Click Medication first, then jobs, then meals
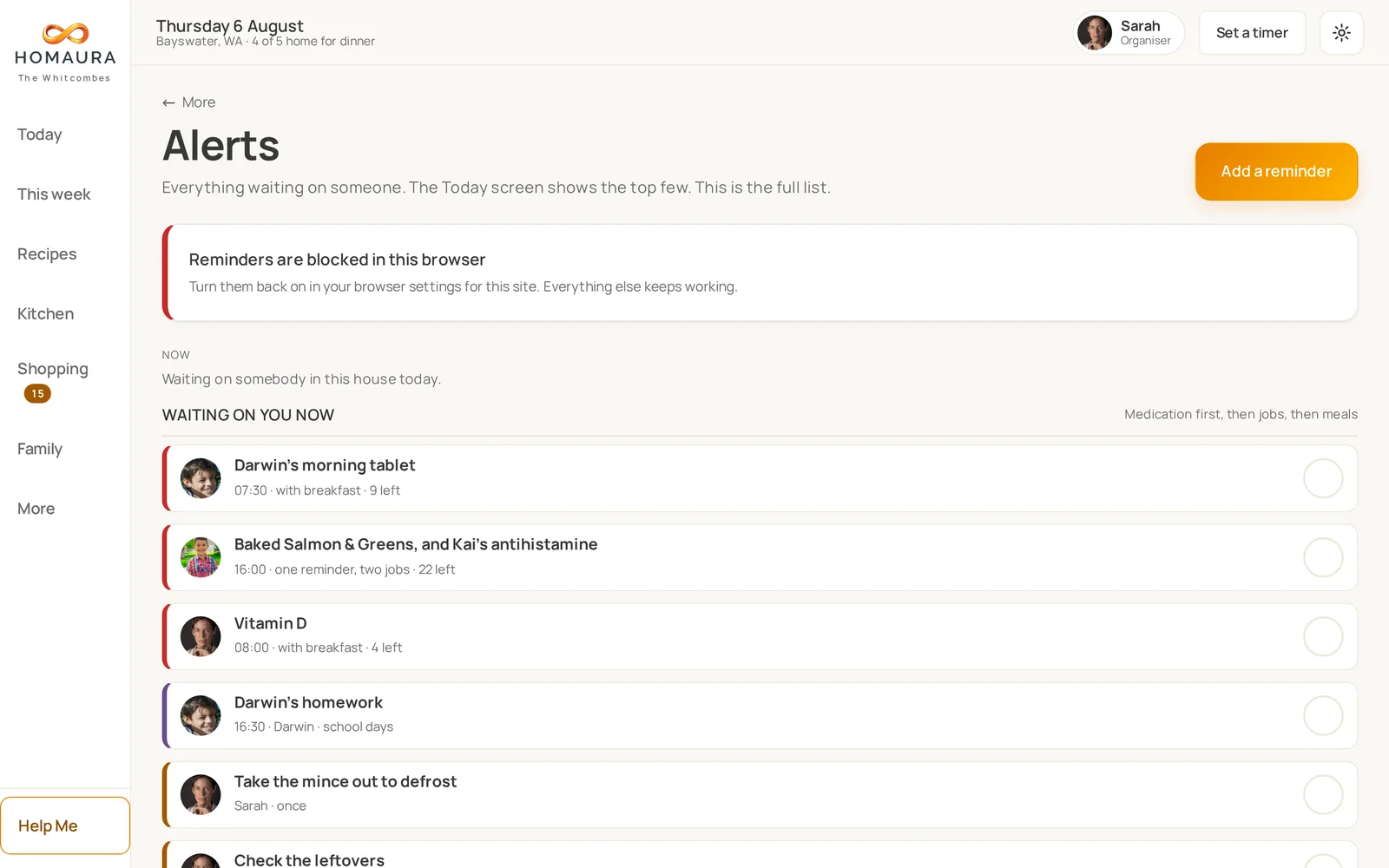Screen dimensions: 1389x868 tap(1241, 415)
